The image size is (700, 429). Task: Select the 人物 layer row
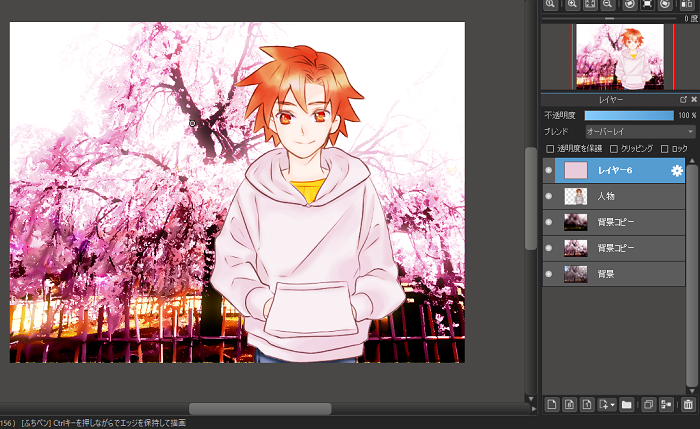point(620,196)
